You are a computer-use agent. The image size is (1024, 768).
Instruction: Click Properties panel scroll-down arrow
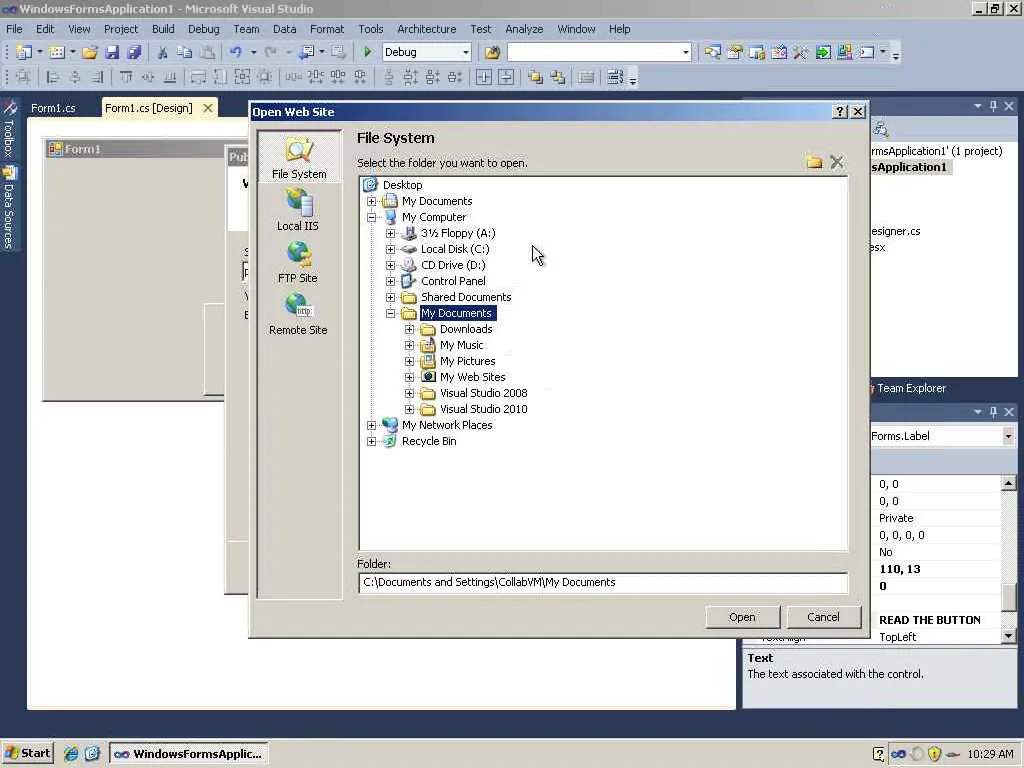[x=1008, y=635]
